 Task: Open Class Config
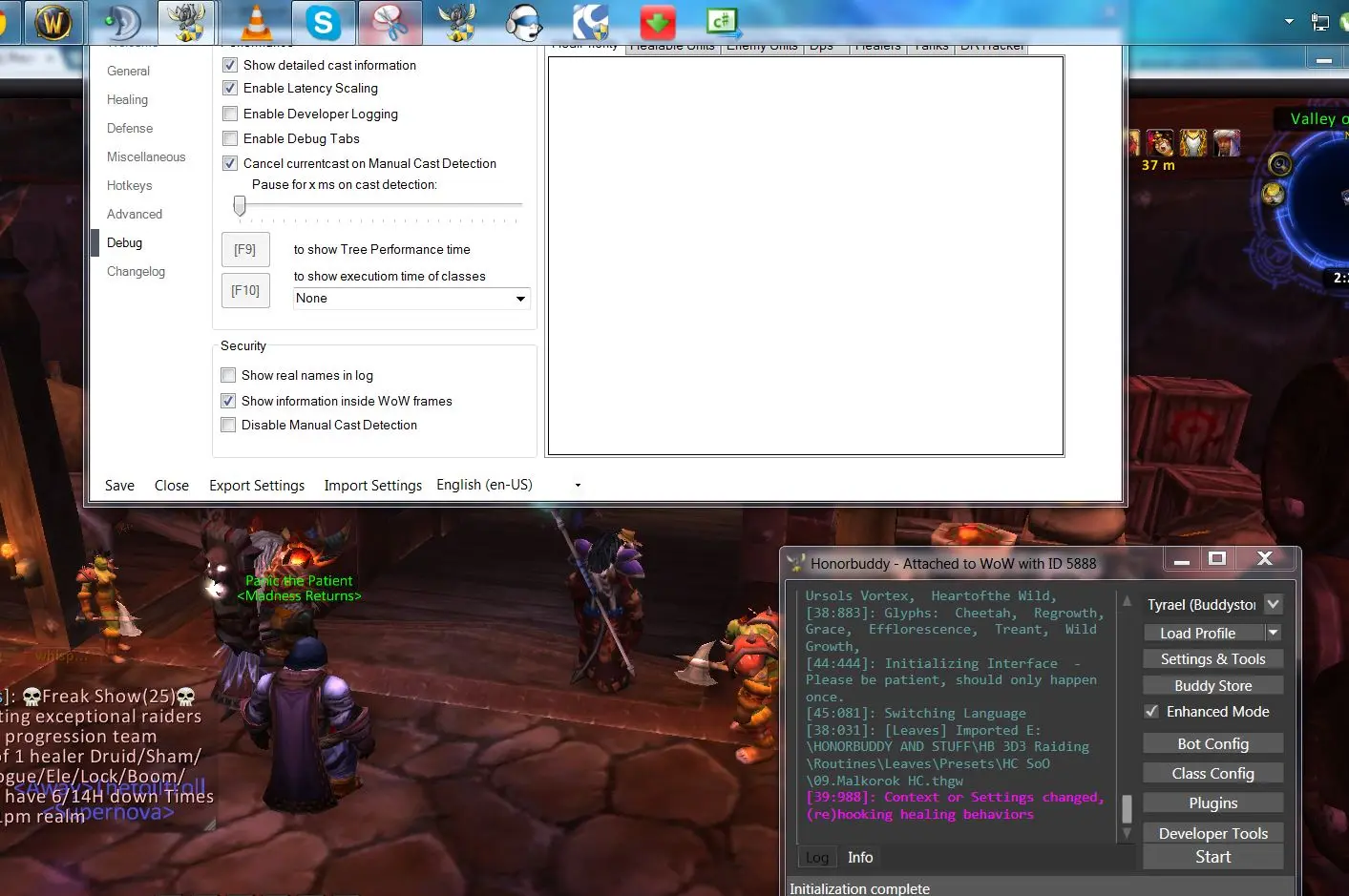coord(1213,773)
